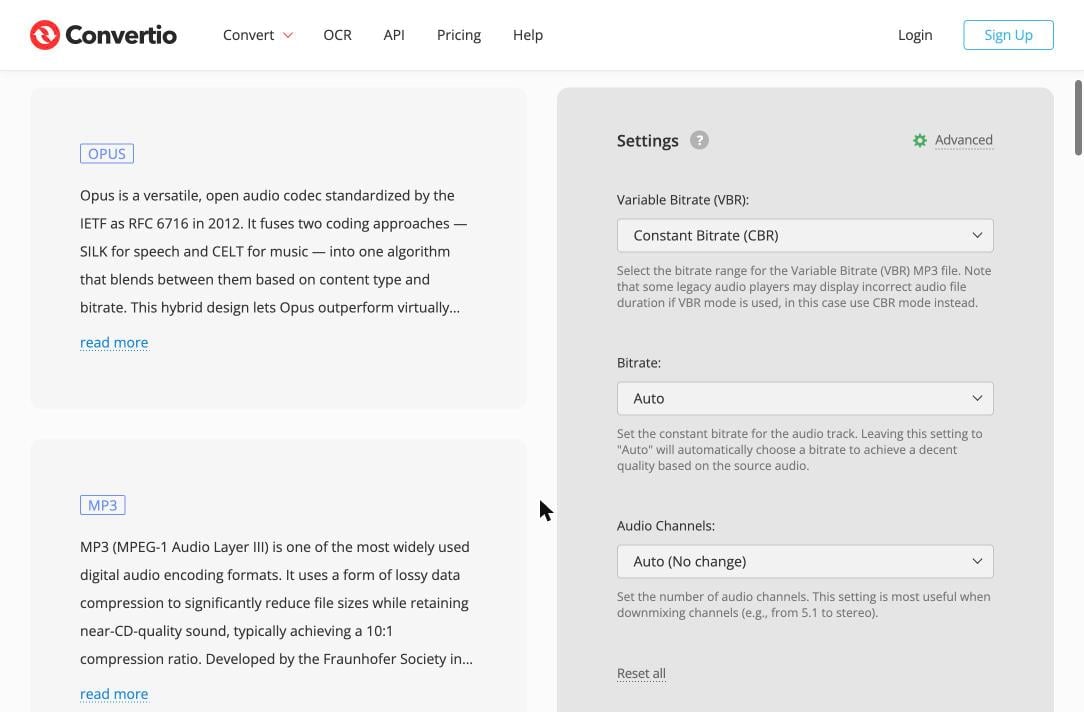The width and height of the screenshot is (1084, 712).
Task: Click the Convertio logo icon
Action: [45, 35]
